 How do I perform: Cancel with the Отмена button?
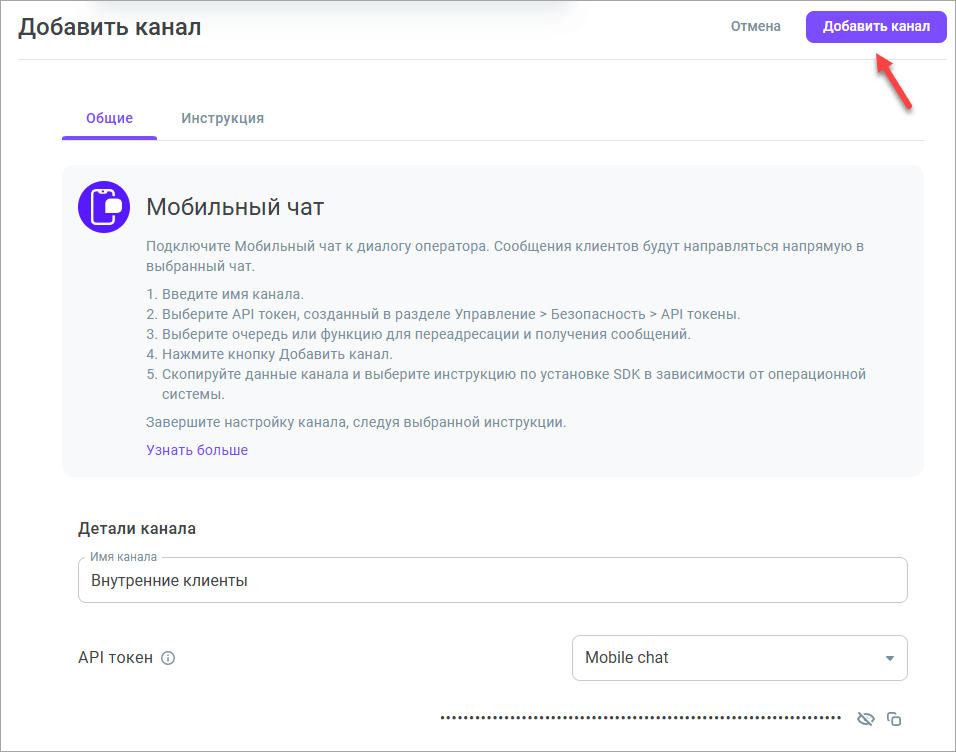(x=755, y=27)
